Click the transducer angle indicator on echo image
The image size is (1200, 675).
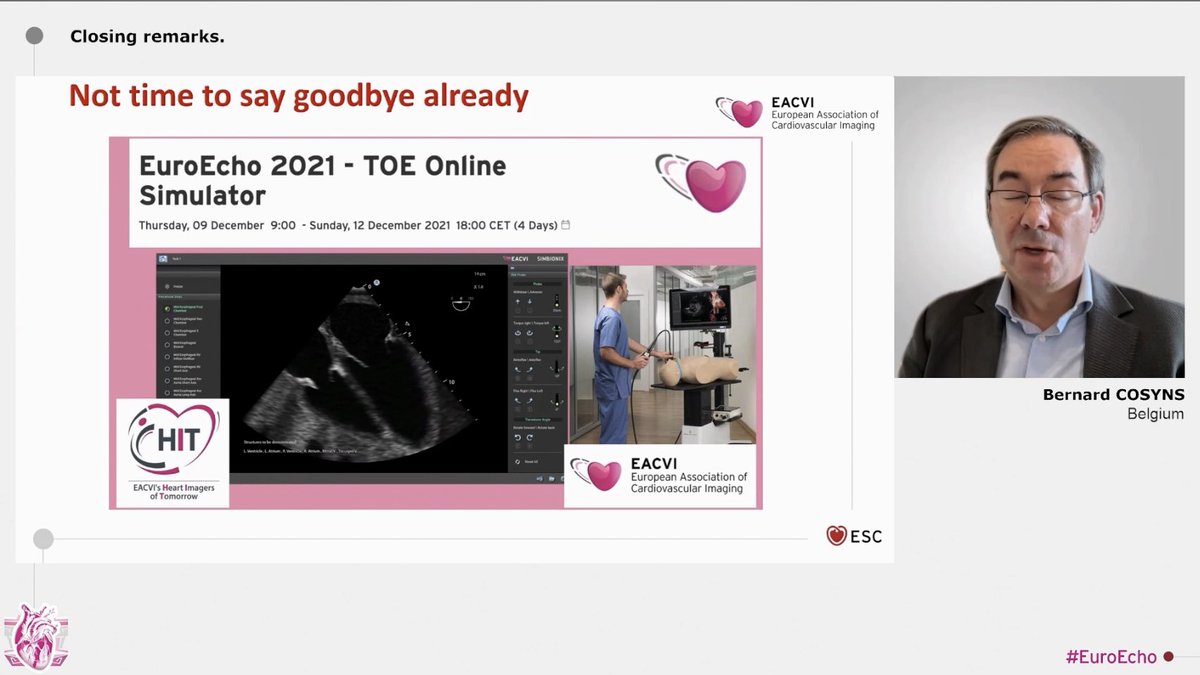pos(461,305)
